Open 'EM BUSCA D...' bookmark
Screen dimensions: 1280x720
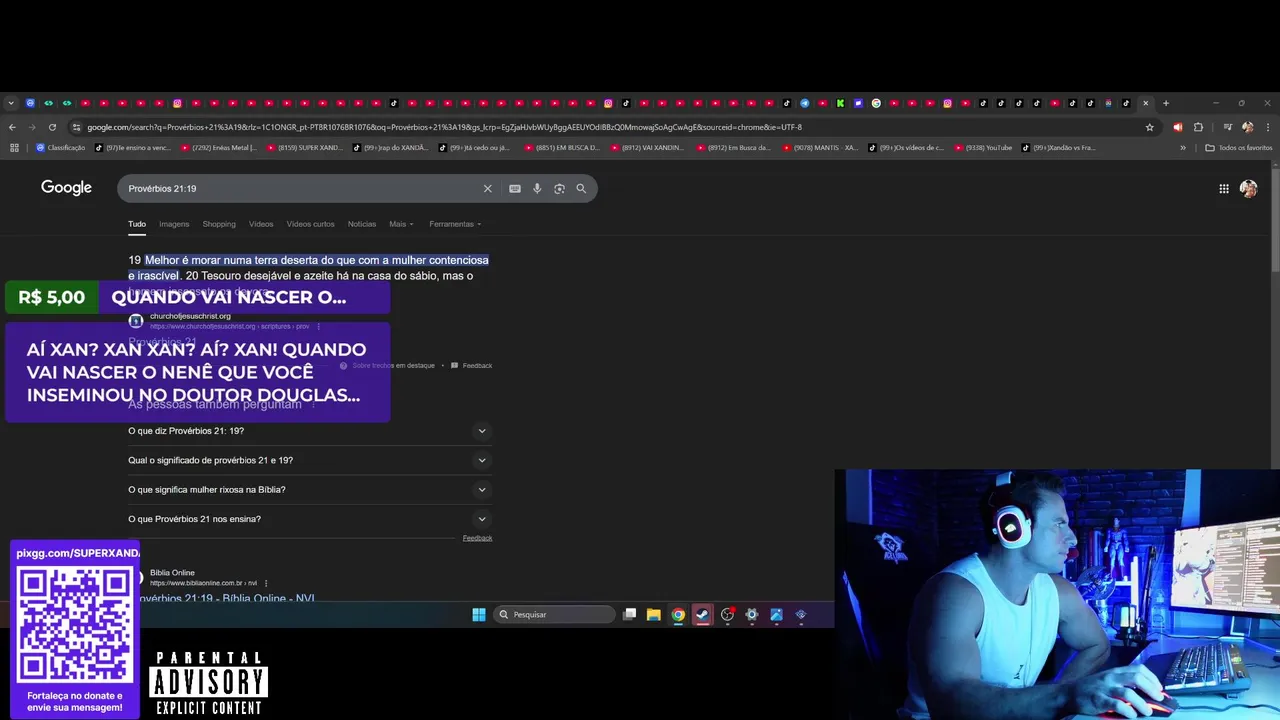[x=562, y=148]
